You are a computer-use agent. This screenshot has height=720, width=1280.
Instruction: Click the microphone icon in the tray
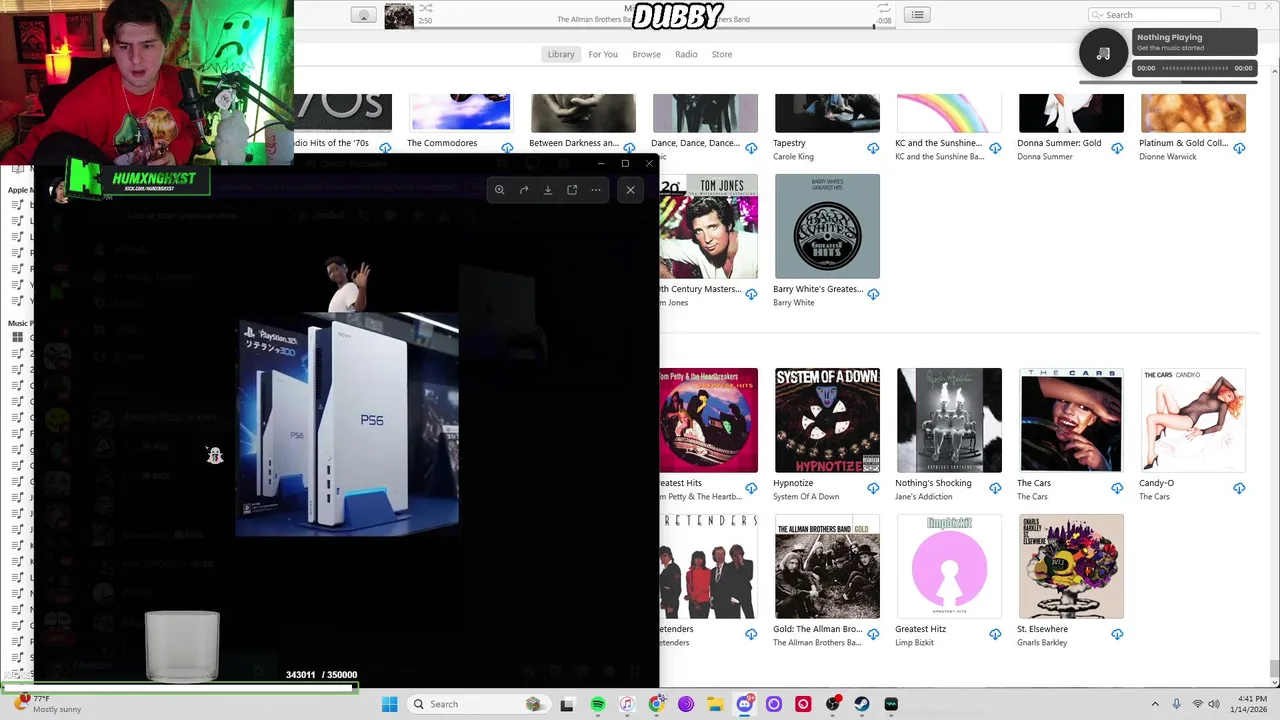1176,704
